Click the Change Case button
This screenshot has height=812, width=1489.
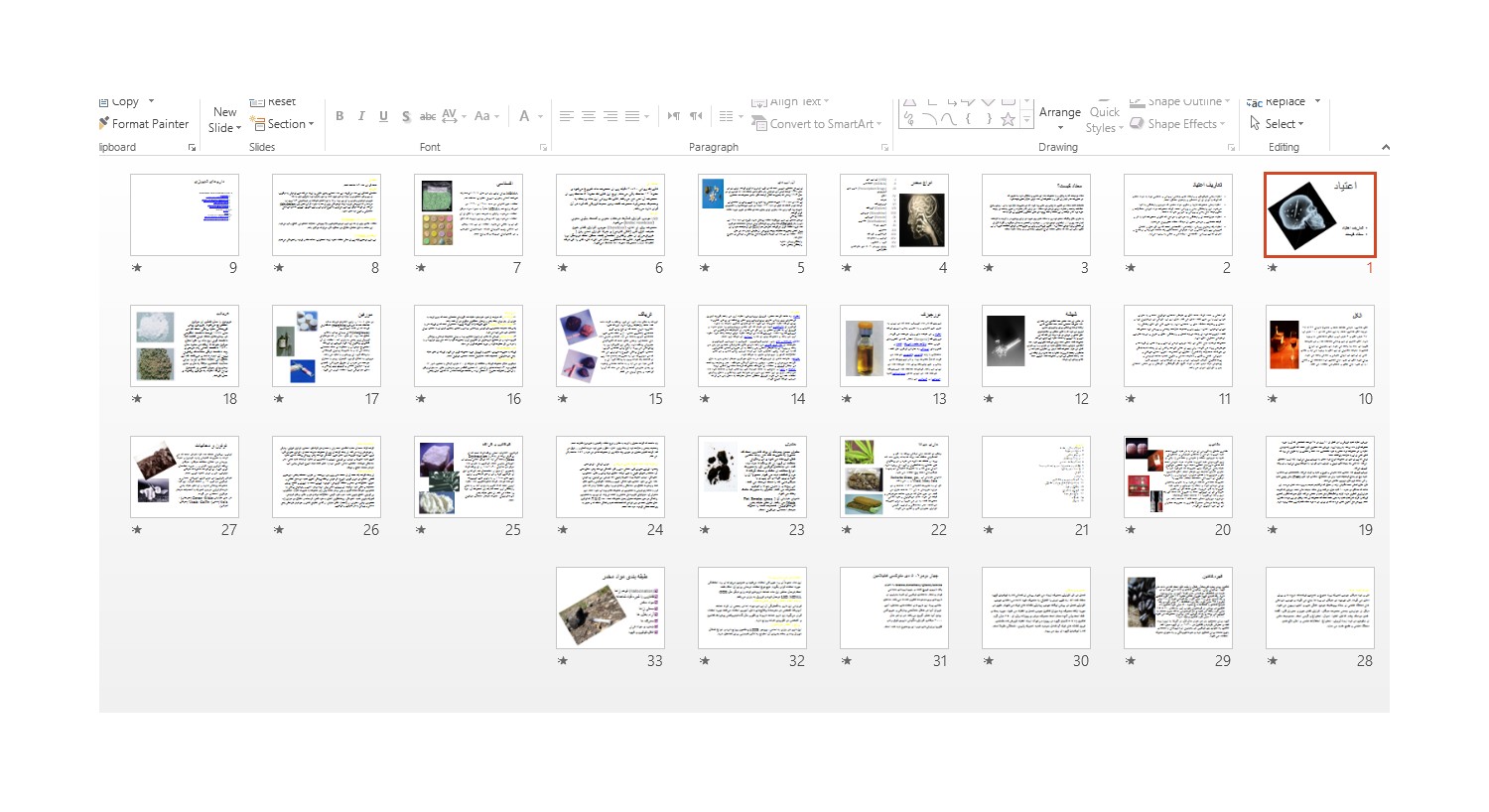point(486,116)
